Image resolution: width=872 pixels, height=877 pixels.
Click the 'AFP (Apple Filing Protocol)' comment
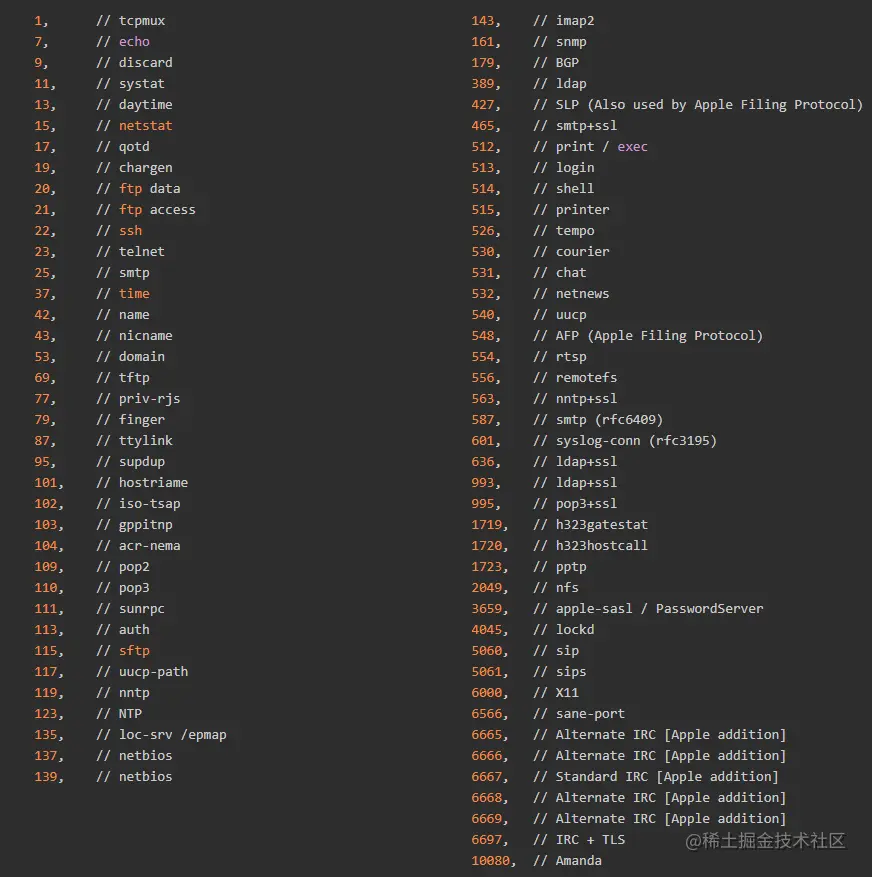(659, 336)
